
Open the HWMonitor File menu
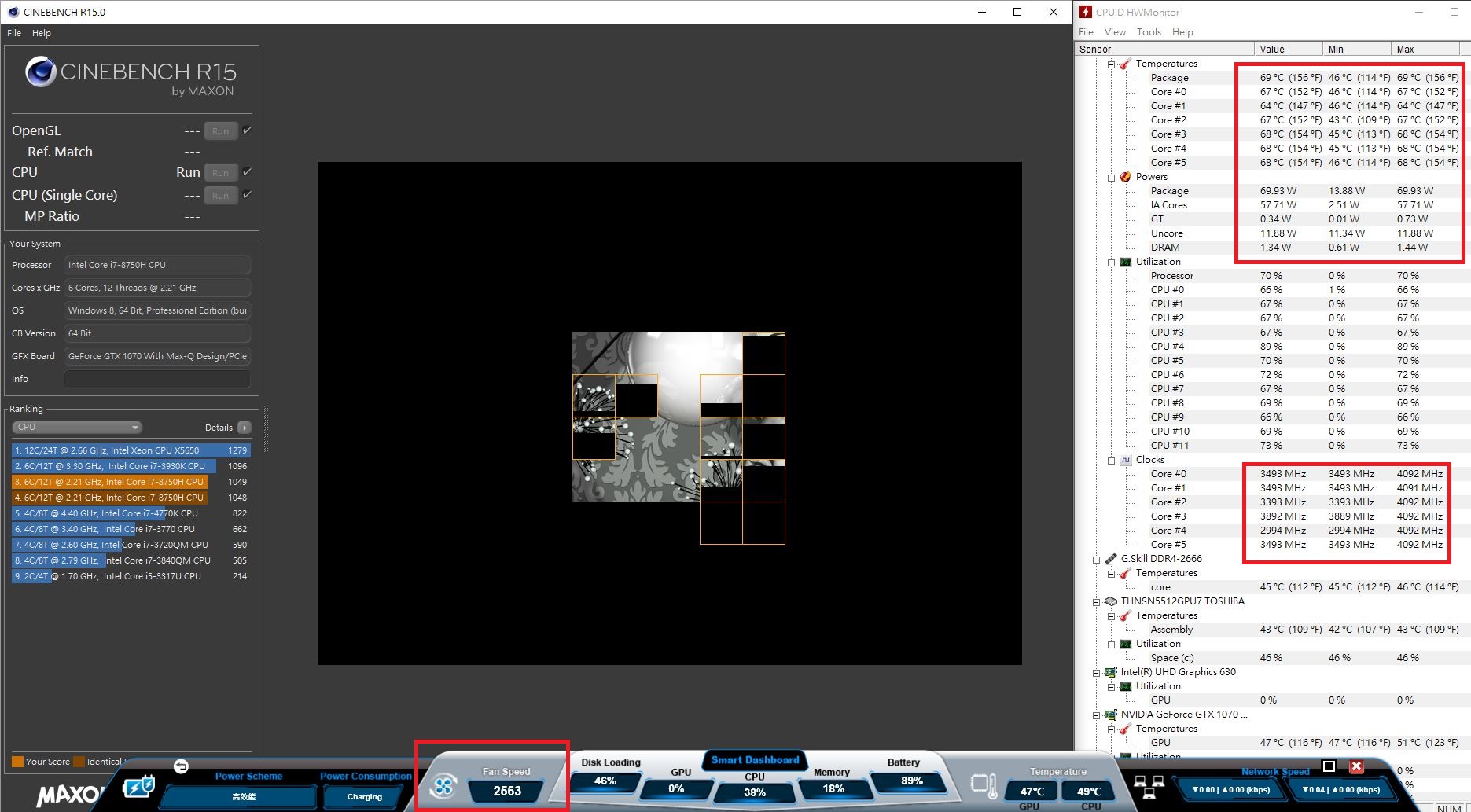1086,32
